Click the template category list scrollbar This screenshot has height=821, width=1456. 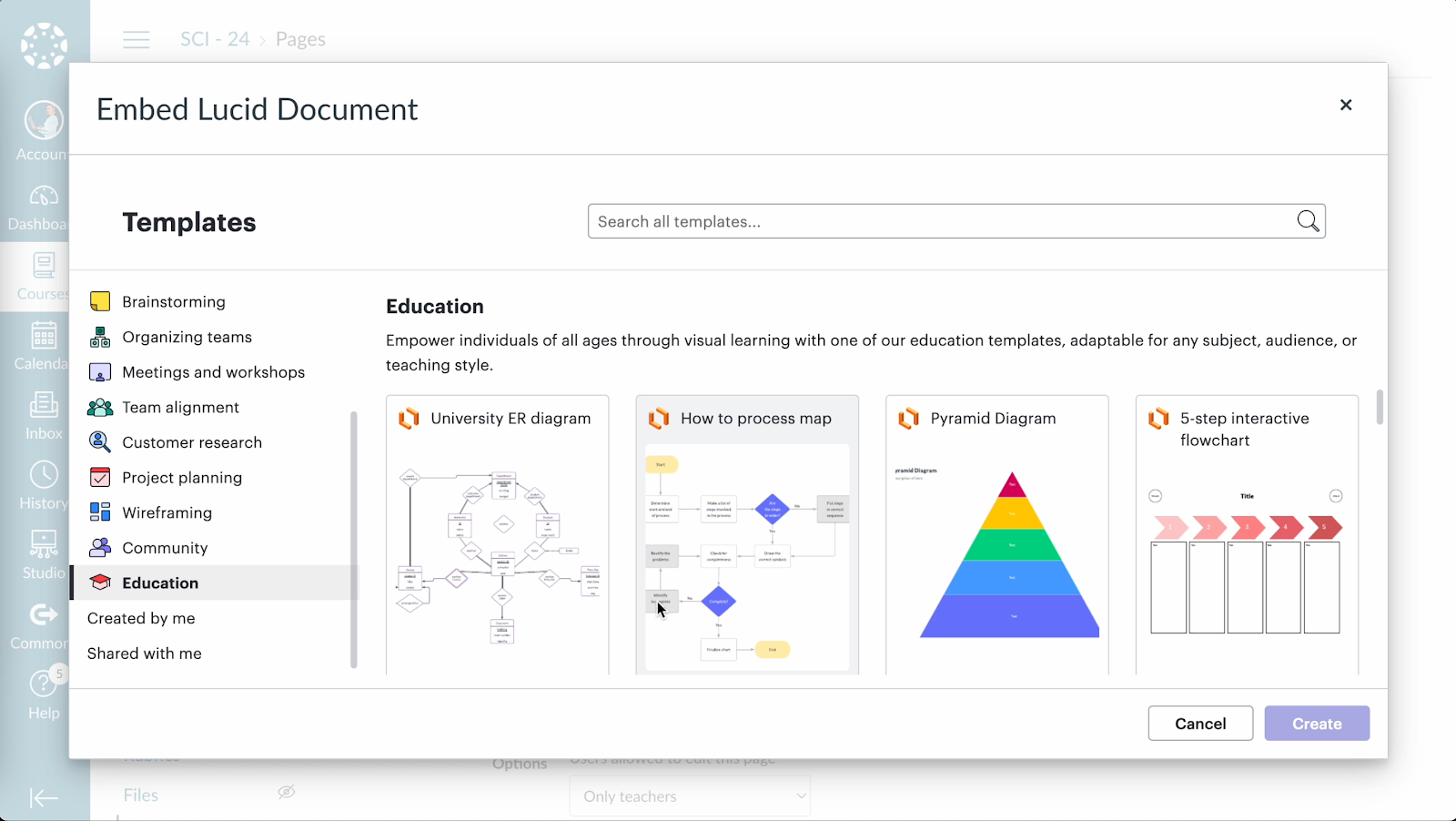(354, 539)
